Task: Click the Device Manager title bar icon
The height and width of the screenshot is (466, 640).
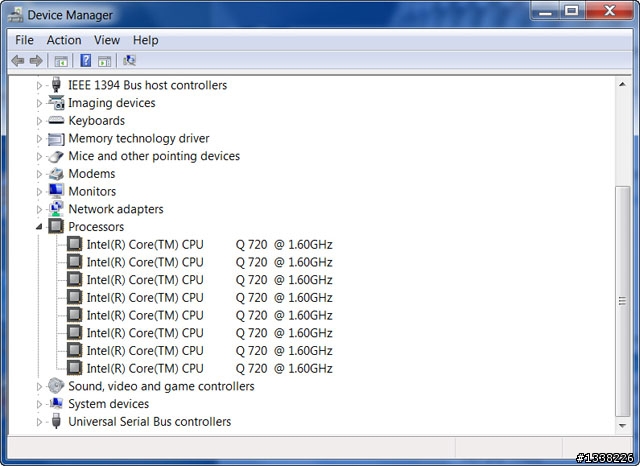Action: 16,15
